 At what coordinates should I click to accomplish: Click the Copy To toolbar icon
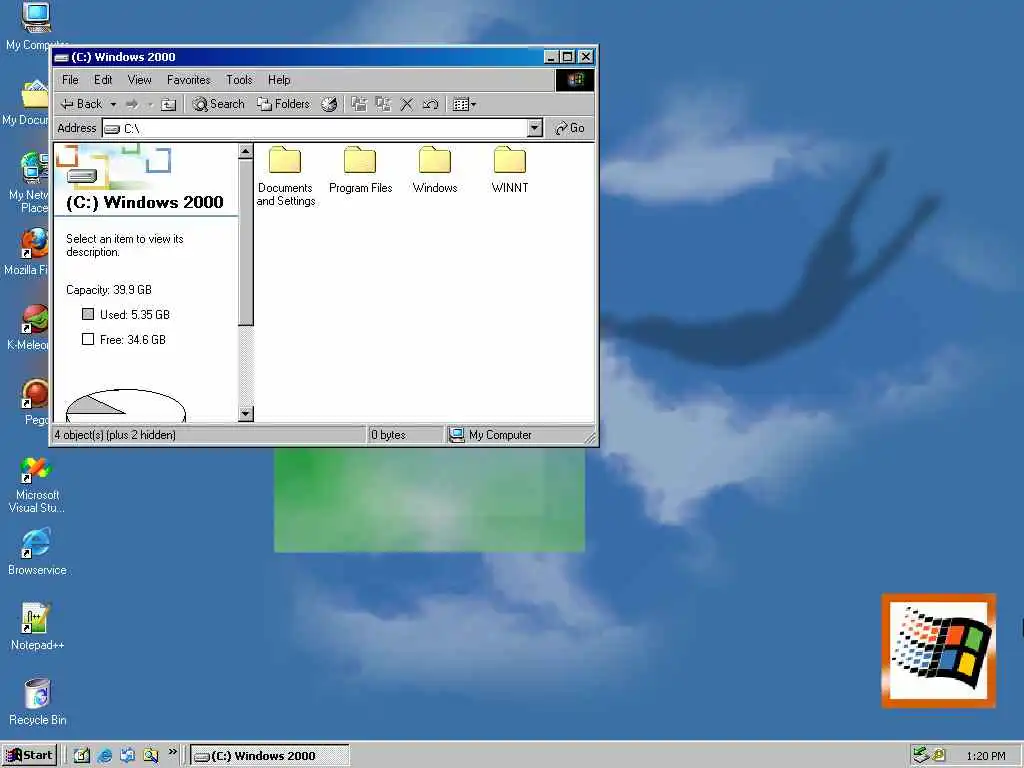point(383,104)
